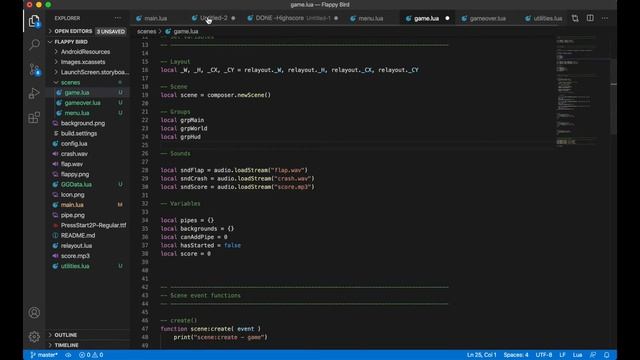The width and height of the screenshot is (640, 360).
Task: Close unsaved game.lua tab via dot indicator
Action: (447, 18)
